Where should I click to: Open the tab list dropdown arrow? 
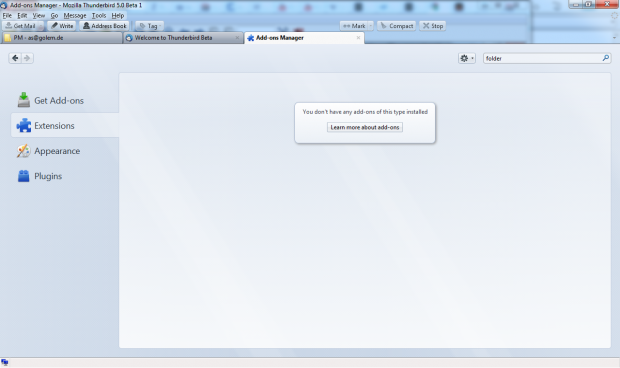coord(614,38)
